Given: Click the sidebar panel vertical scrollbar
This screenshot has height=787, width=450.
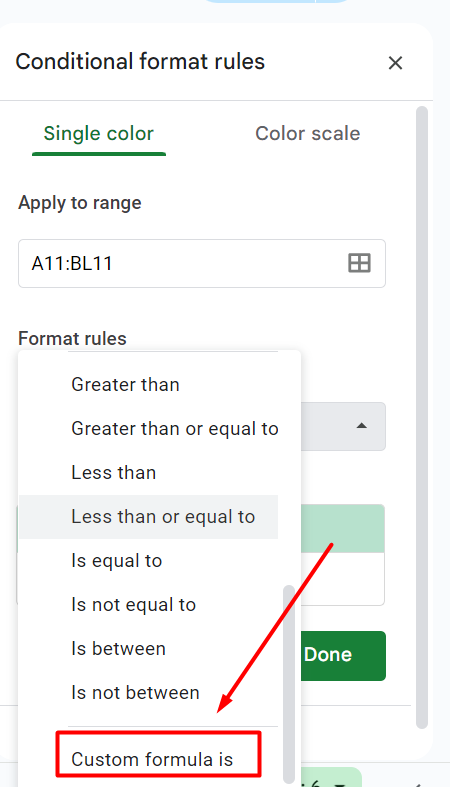Looking at the screenshot, I should pos(422,417).
